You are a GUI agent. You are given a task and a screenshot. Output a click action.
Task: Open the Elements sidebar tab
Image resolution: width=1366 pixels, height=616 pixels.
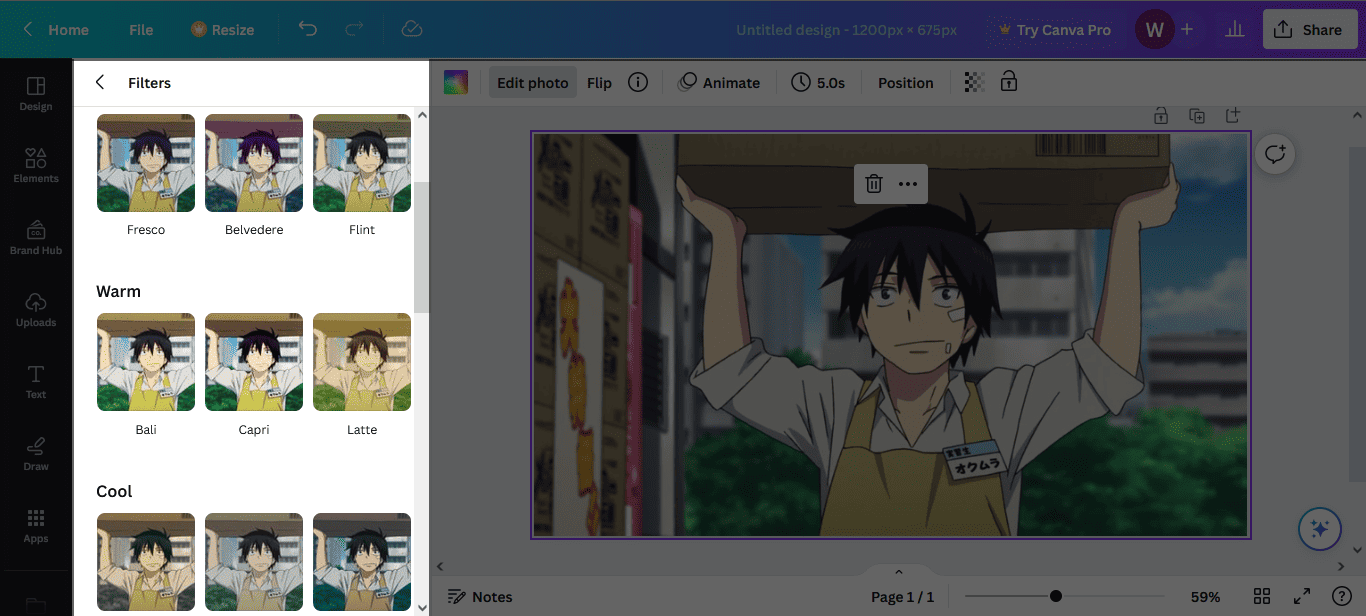point(36,165)
